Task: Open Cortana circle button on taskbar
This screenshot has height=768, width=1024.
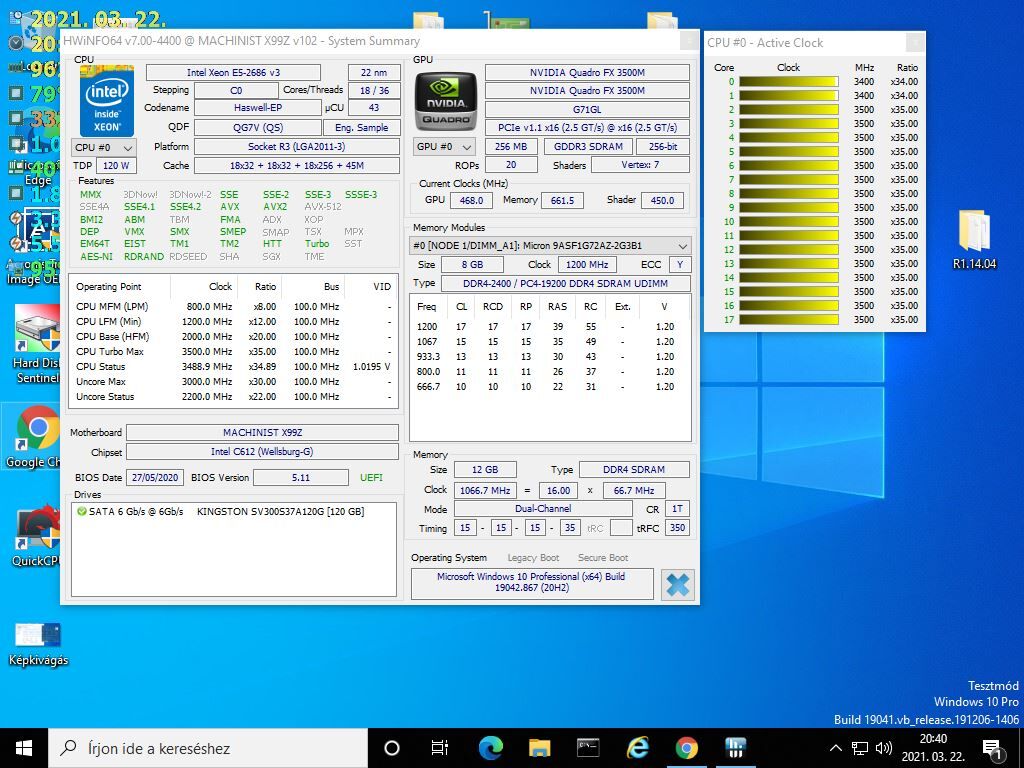Action: click(391, 748)
